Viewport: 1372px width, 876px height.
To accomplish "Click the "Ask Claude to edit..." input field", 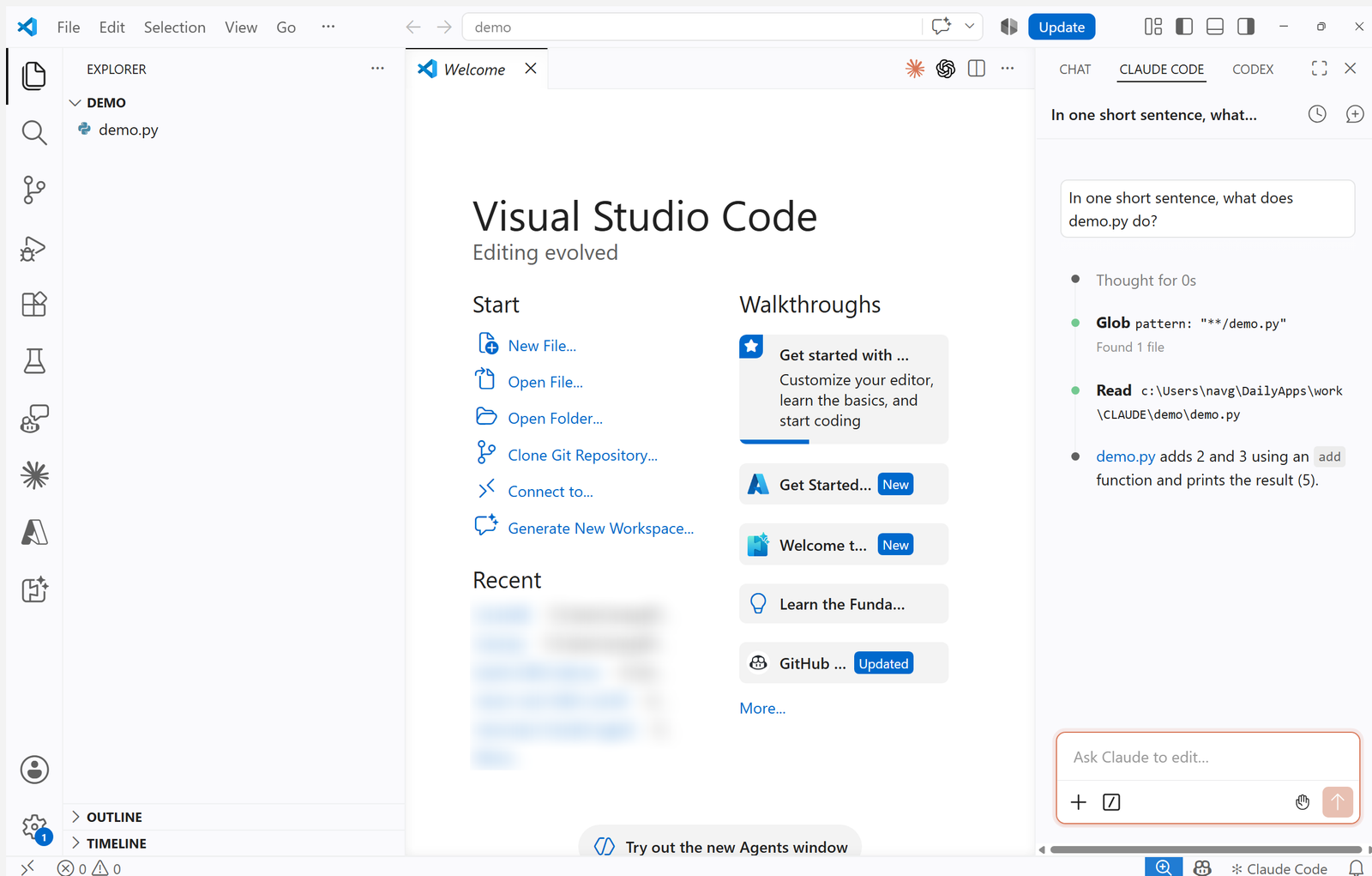I will point(1207,757).
